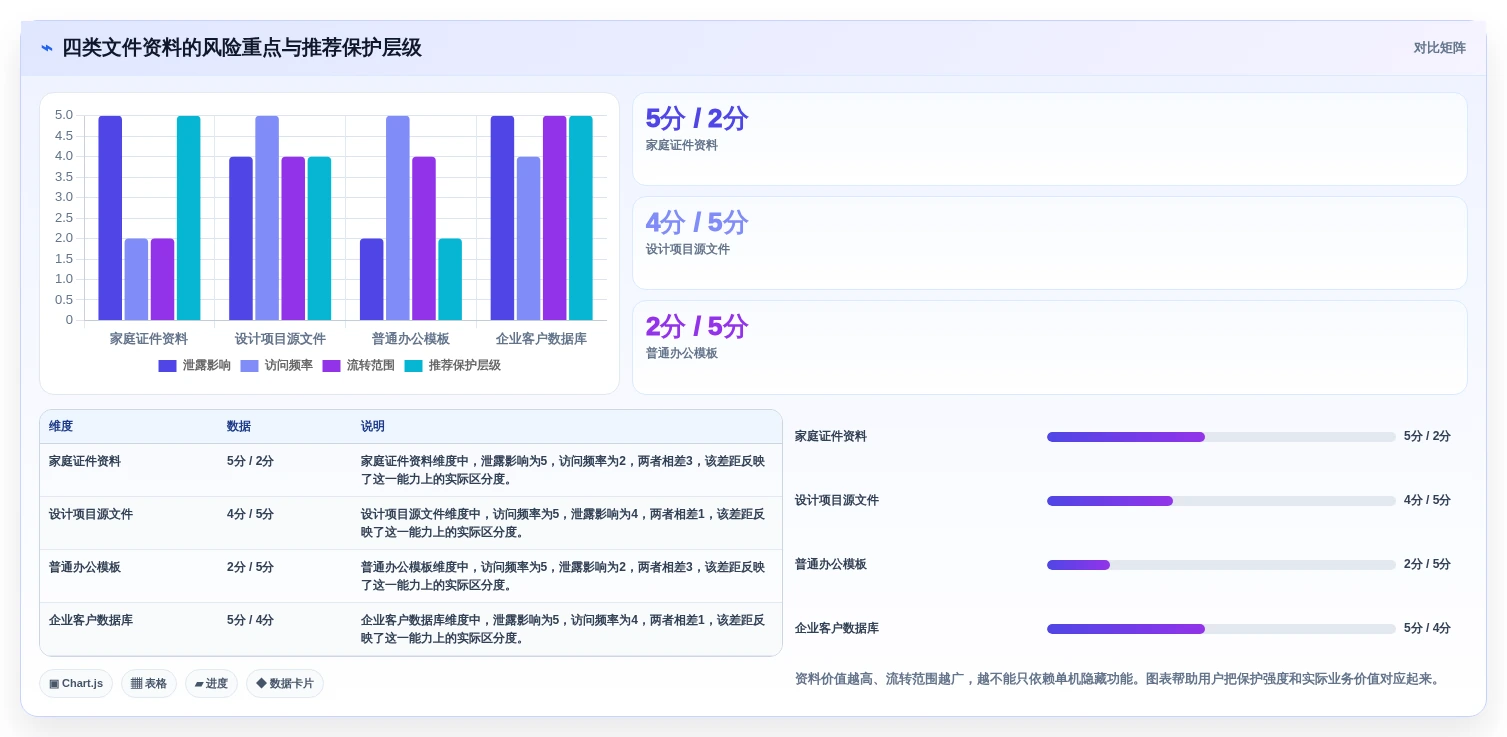The width and height of the screenshot is (1507, 737).
Task: Click 企业客户数据库 chart axis label
Action: point(541,339)
